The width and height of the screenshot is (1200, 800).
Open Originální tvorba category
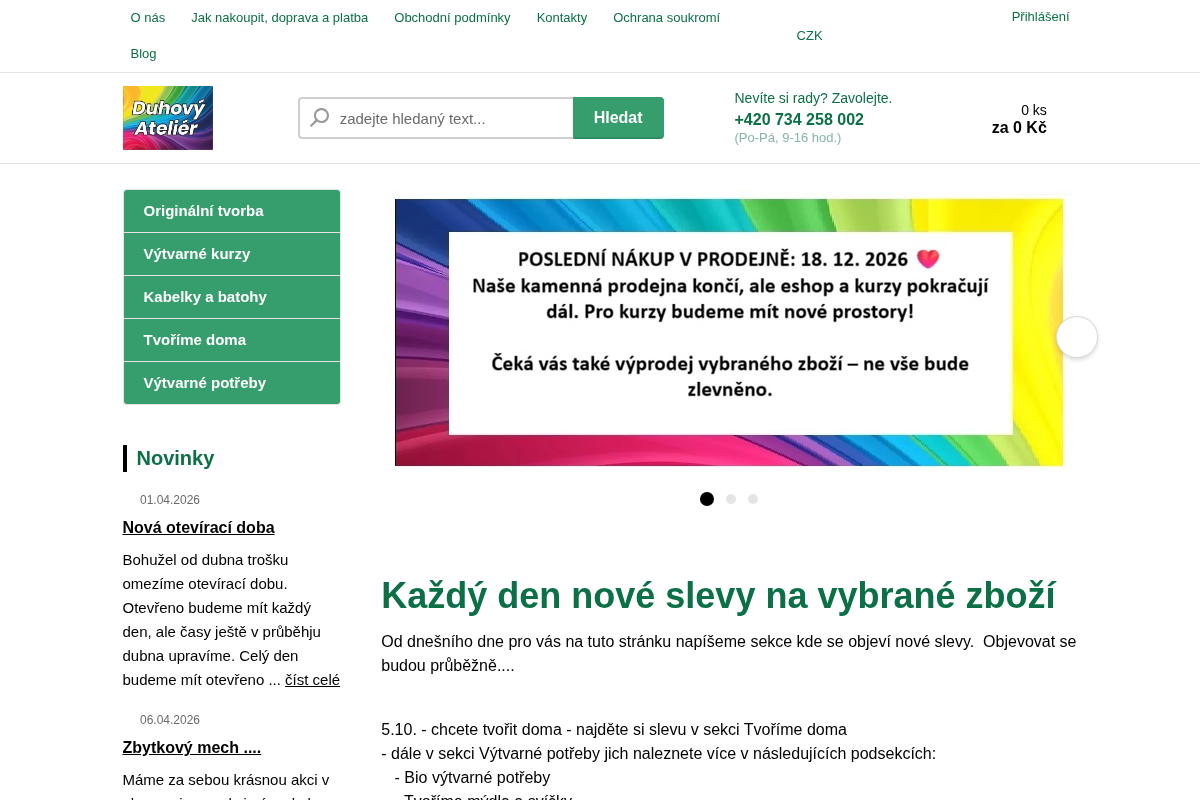232,211
